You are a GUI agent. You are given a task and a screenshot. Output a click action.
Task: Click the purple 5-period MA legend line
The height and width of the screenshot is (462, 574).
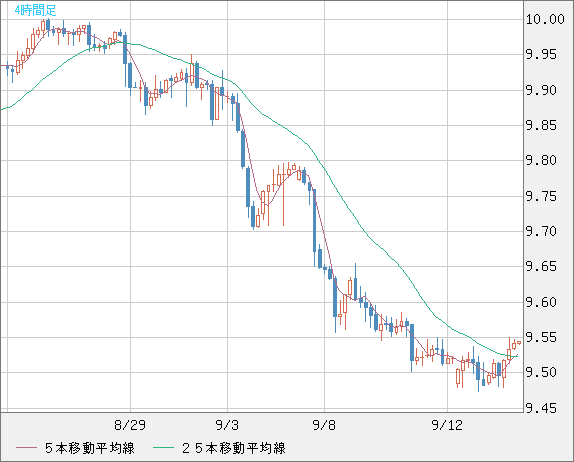[26, 448]
